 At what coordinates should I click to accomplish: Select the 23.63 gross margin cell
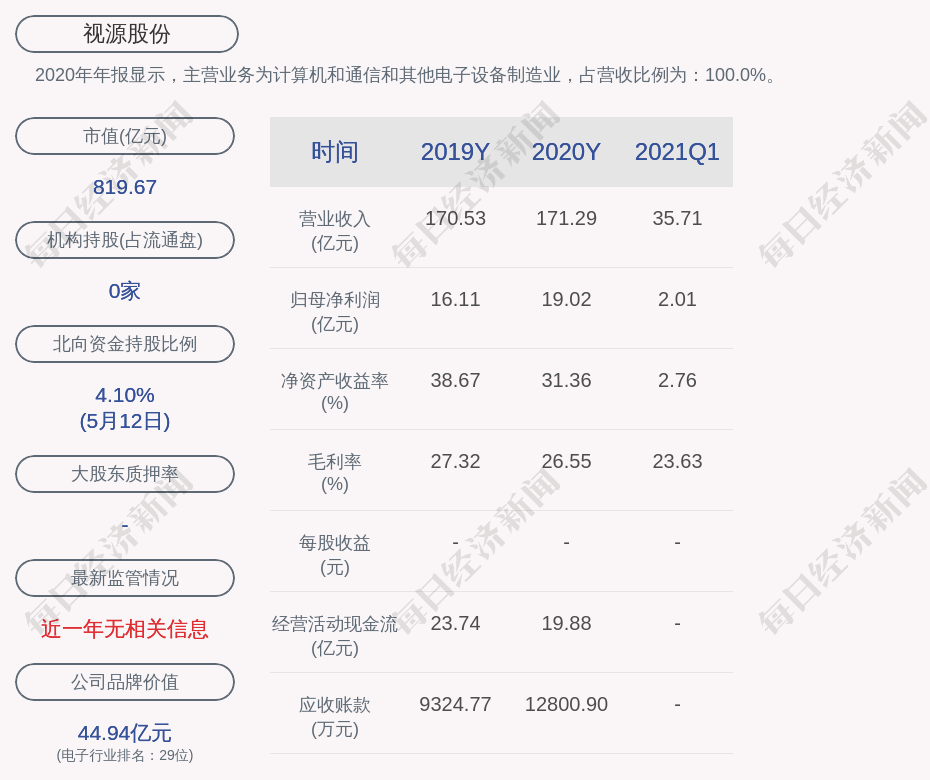tap(677, 461)
